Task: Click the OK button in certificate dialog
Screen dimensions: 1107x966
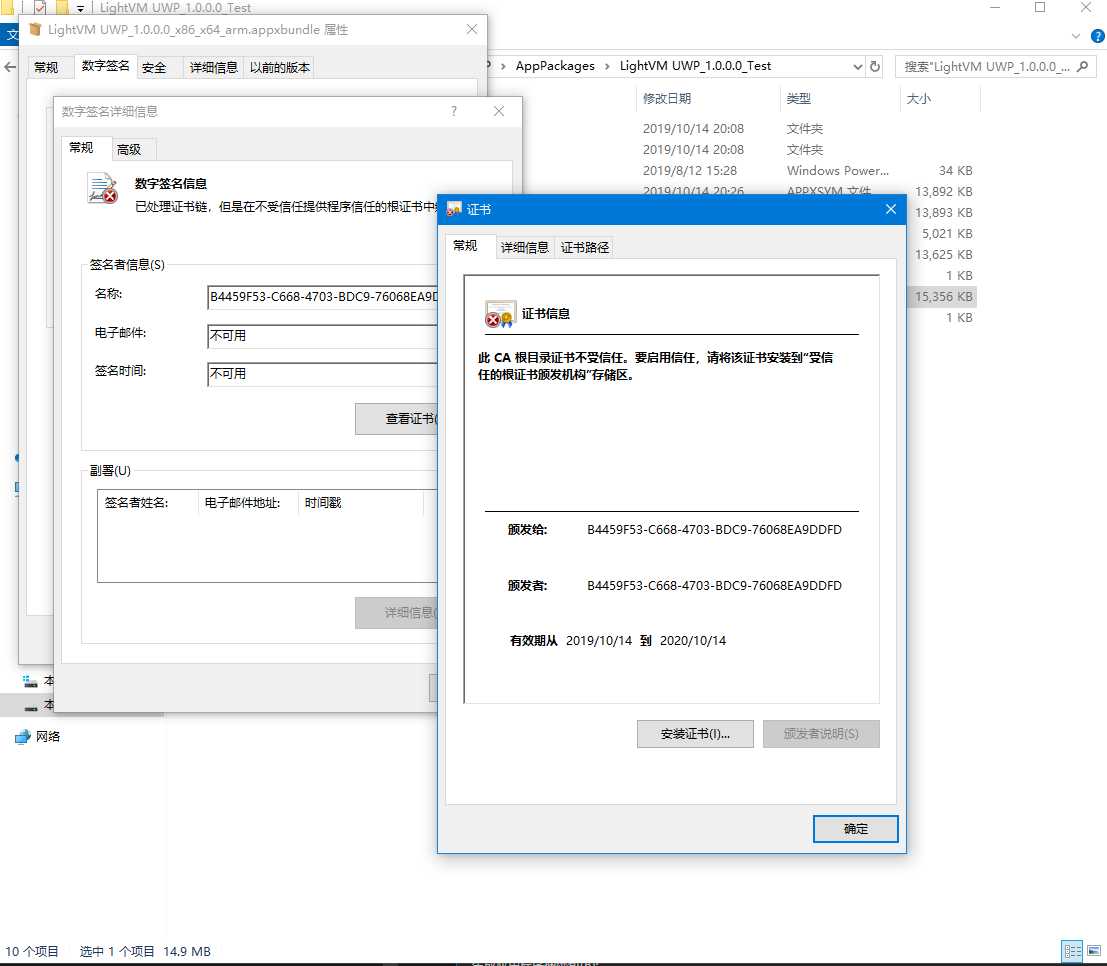Action: pos(855,828)
